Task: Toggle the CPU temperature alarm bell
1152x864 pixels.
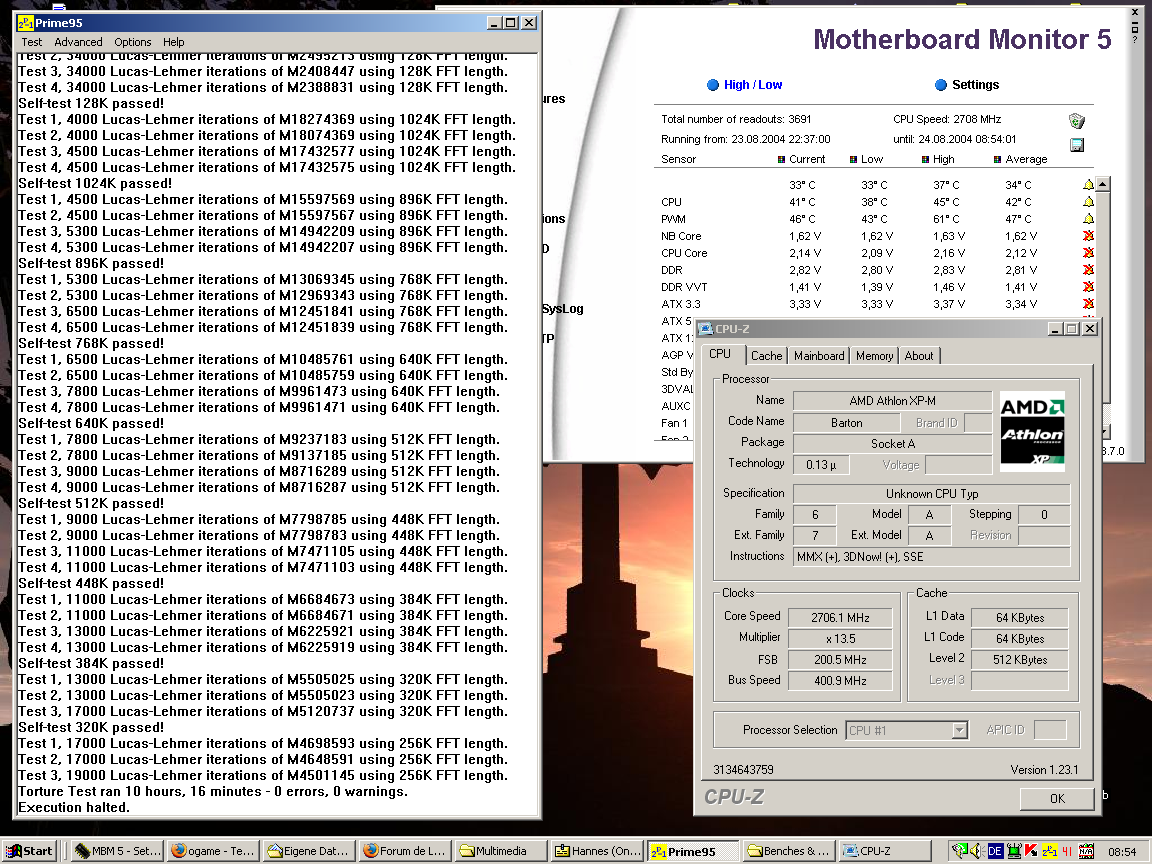Action: point(1087,201)
